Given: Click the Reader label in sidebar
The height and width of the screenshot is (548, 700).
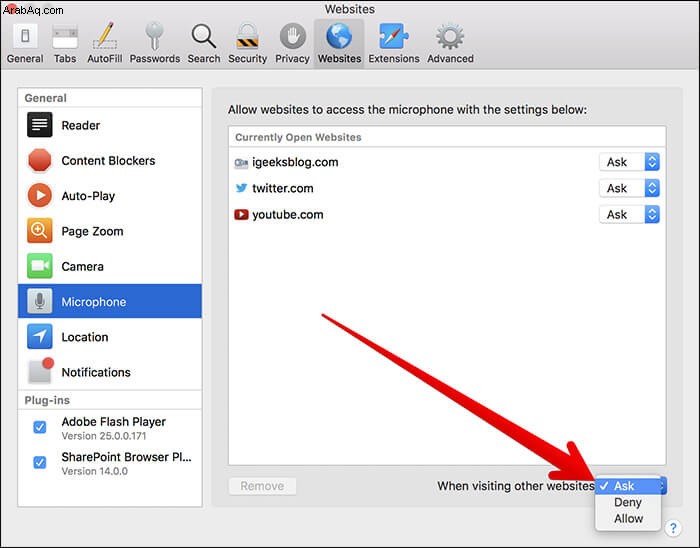Looking at the screenshot, I should point(81,125).
